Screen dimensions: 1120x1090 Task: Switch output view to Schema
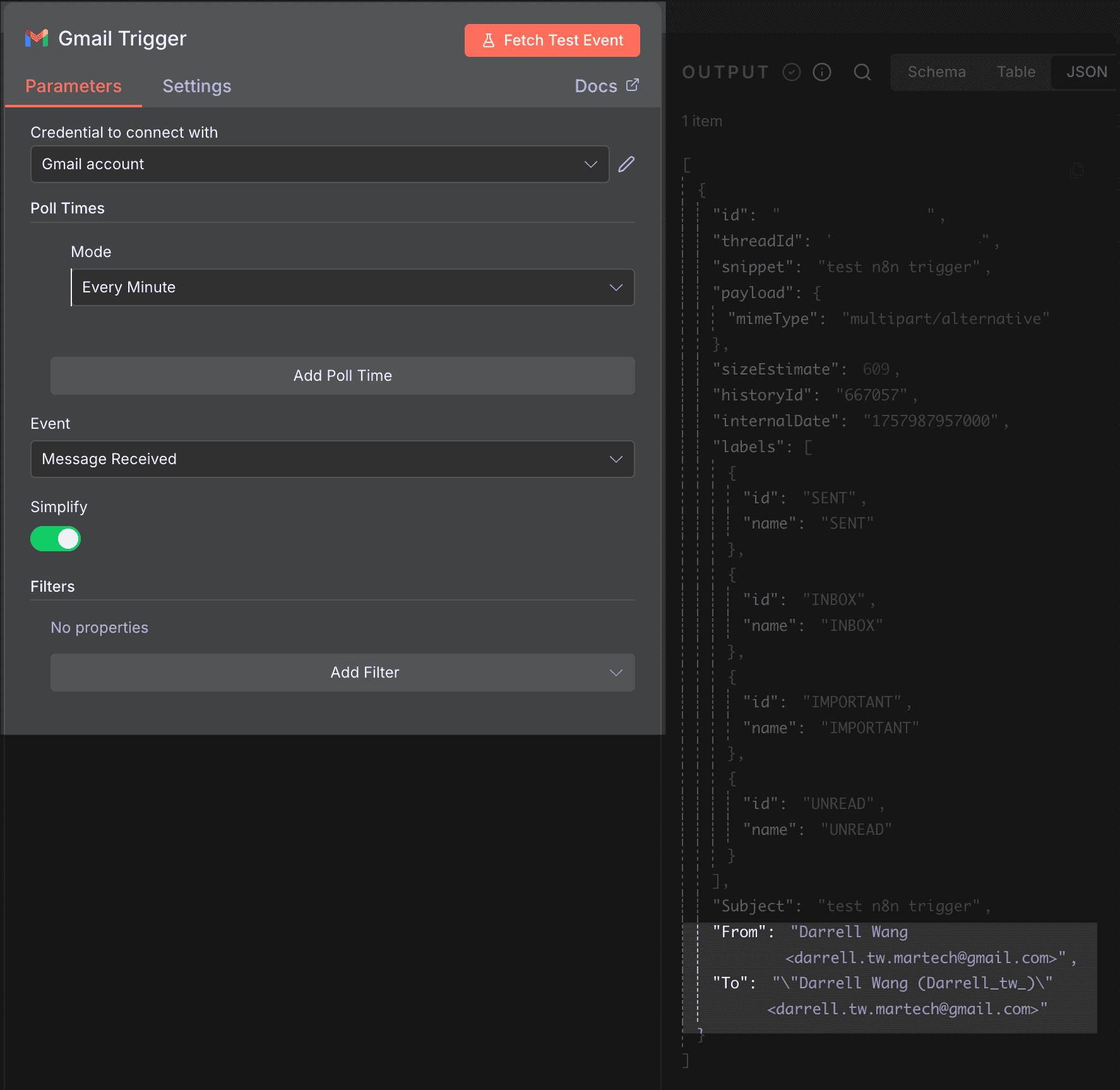pyautogui.click(x=937, y=72)
